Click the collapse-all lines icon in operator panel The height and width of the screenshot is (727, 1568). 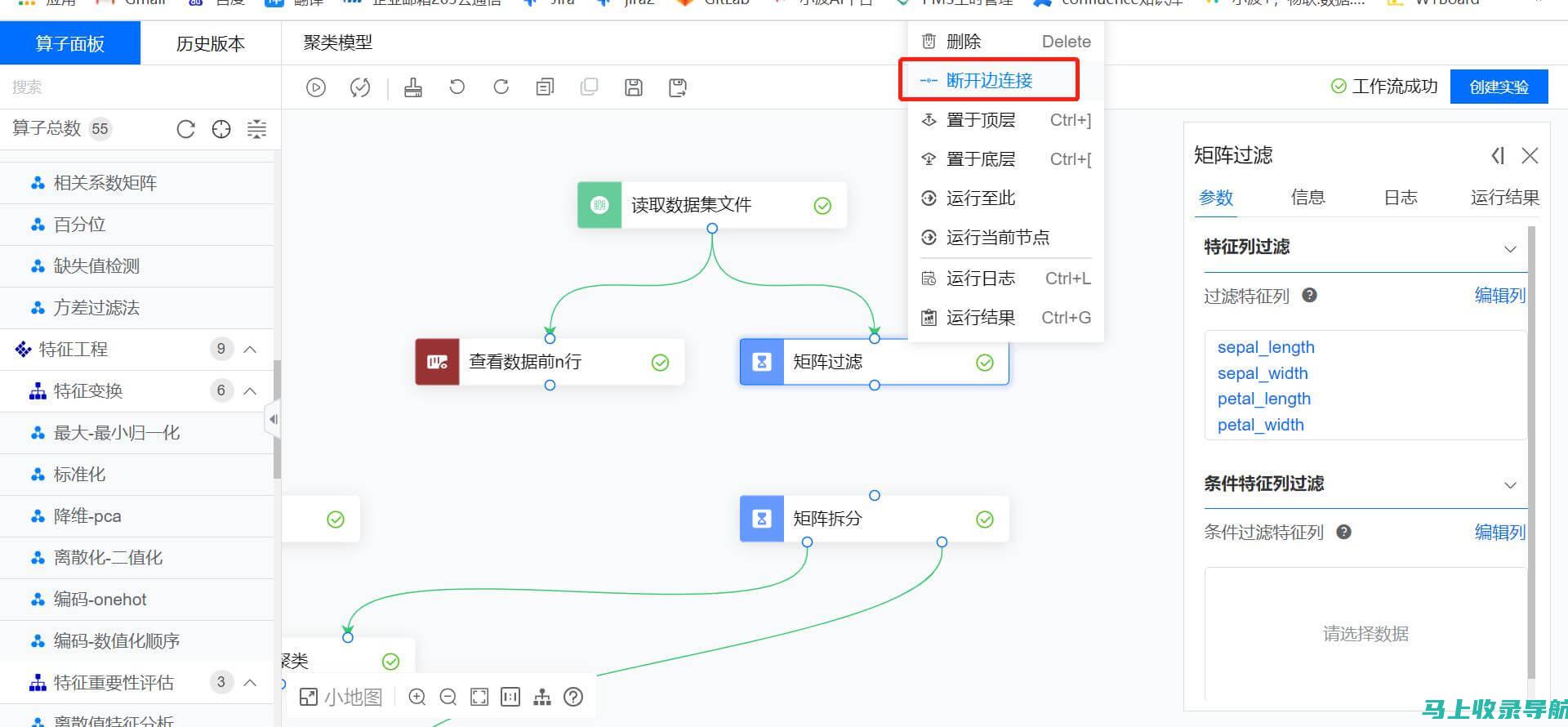coord(256,129)
